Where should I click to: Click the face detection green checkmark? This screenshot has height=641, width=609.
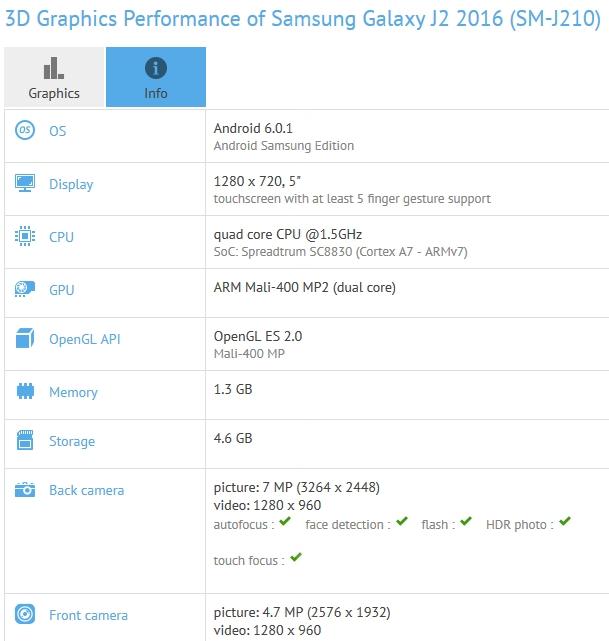point(402,521)
